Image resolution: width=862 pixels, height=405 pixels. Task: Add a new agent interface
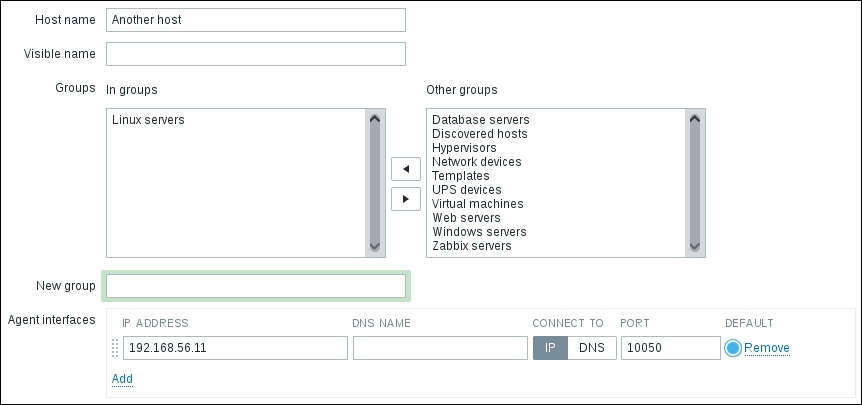click(x=122, y=379)
